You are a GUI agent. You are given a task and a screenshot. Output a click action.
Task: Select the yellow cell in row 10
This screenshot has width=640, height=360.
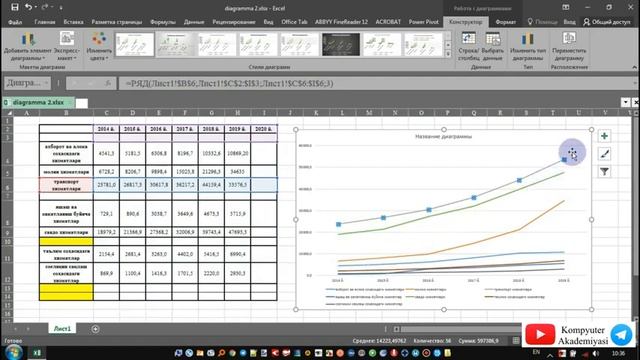66,242
